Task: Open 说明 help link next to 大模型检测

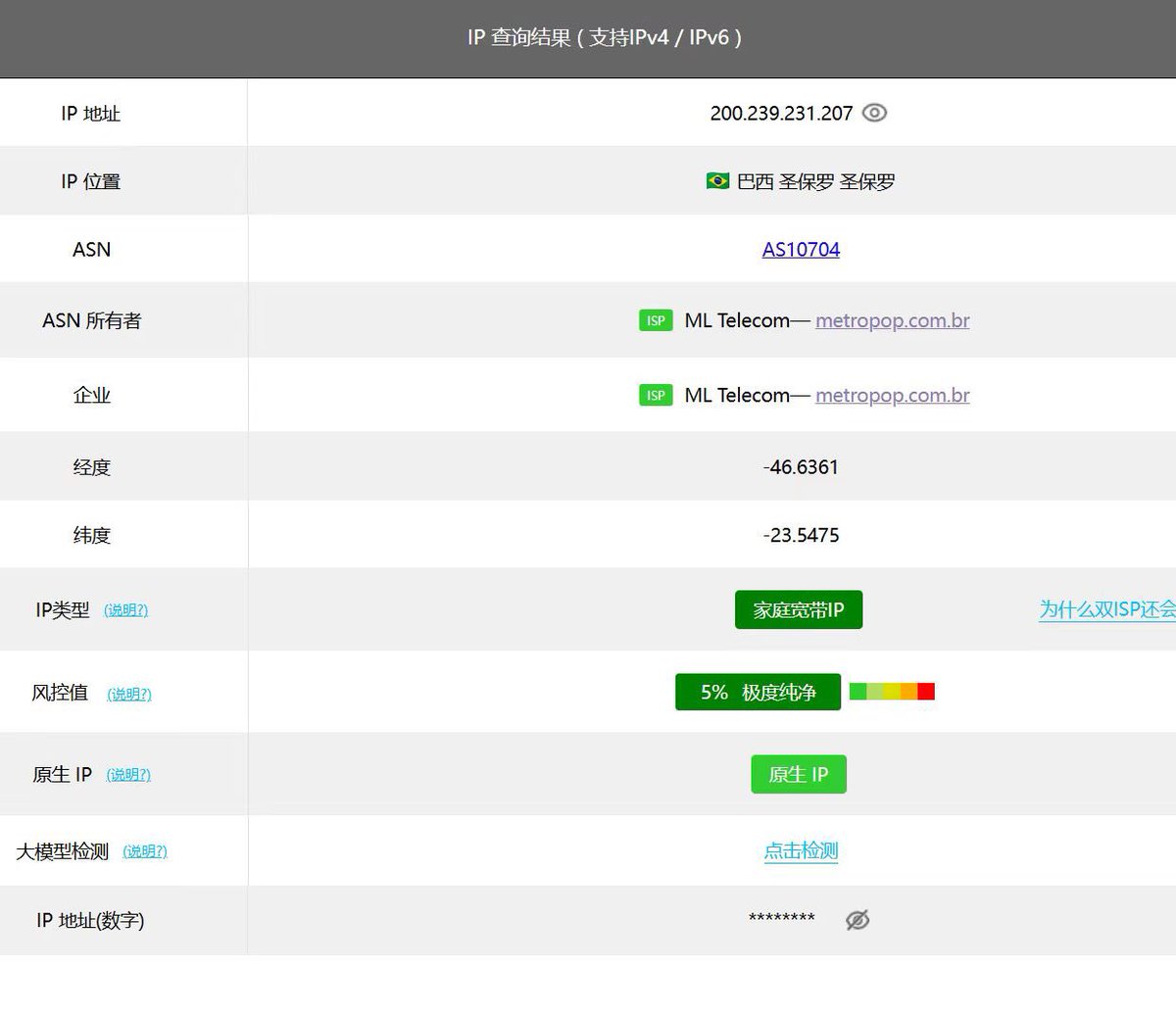Action: pyautogui.click(x=145, y=852)
